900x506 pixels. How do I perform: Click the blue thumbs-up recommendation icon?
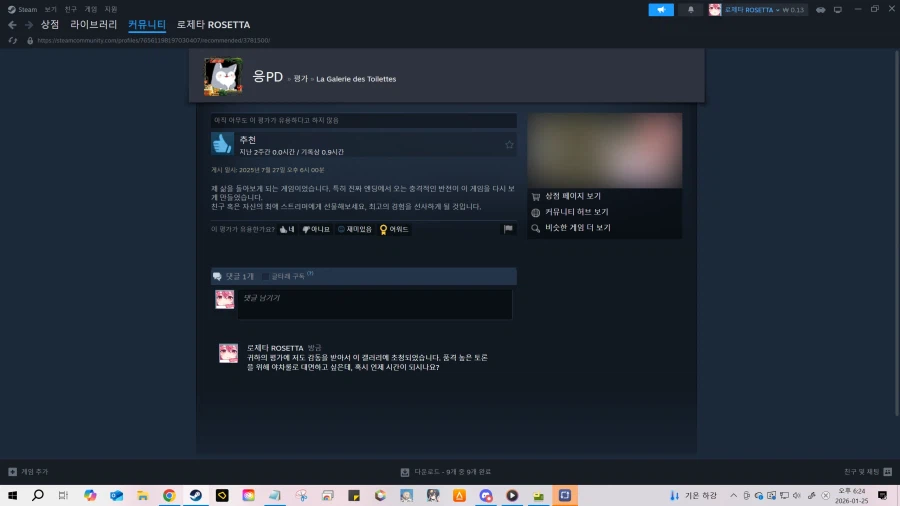(x=222, y=143)
